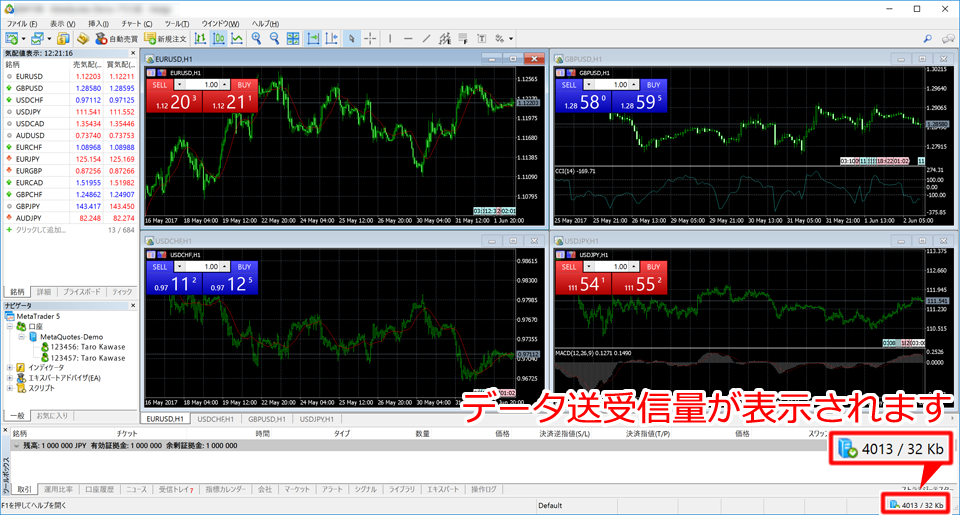
Task: Click SELL button on GBPUSD chart
Action: point(569,85)
